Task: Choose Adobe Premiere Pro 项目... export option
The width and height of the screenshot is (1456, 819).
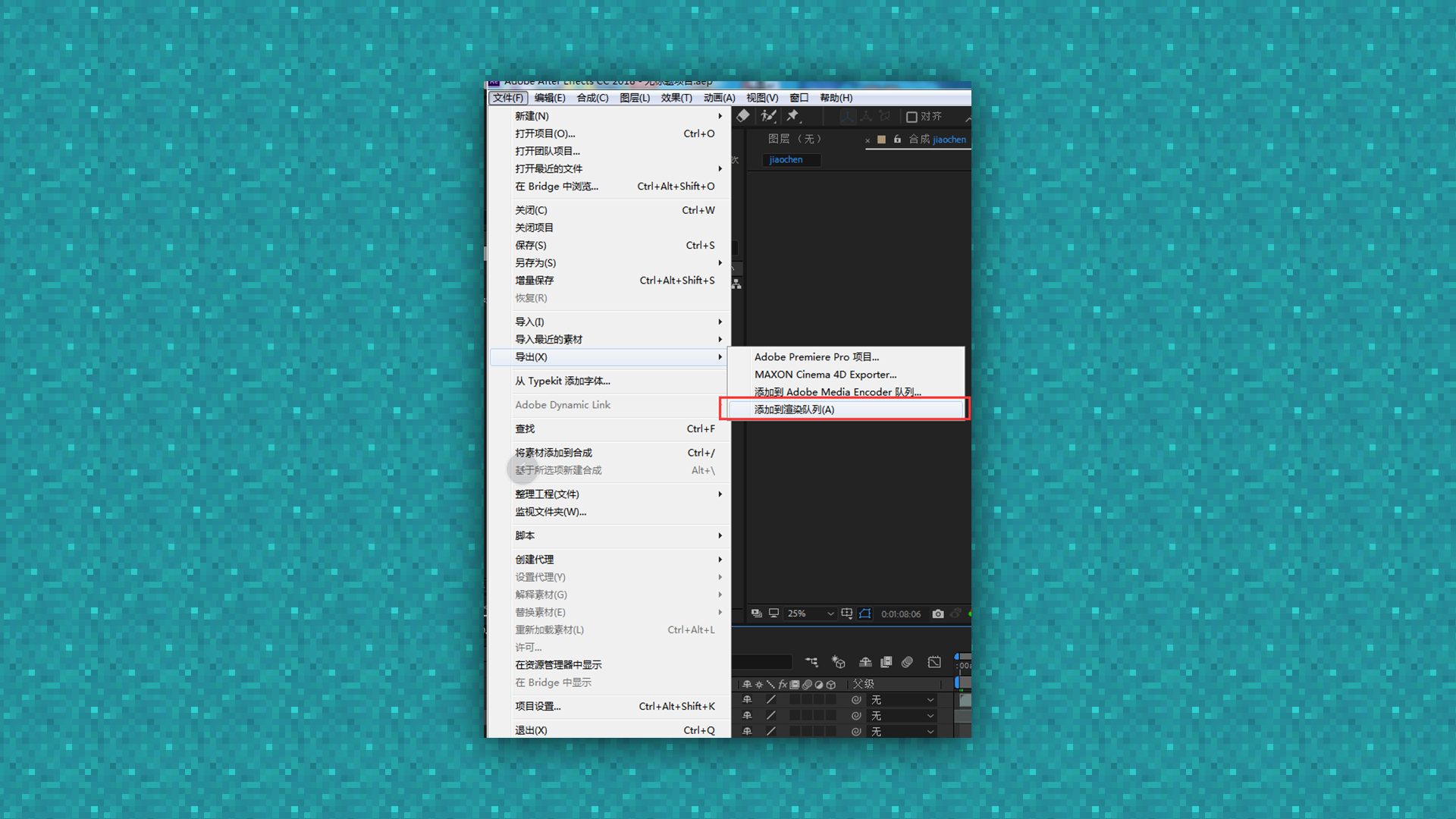Action: click(x=846, y=357)
